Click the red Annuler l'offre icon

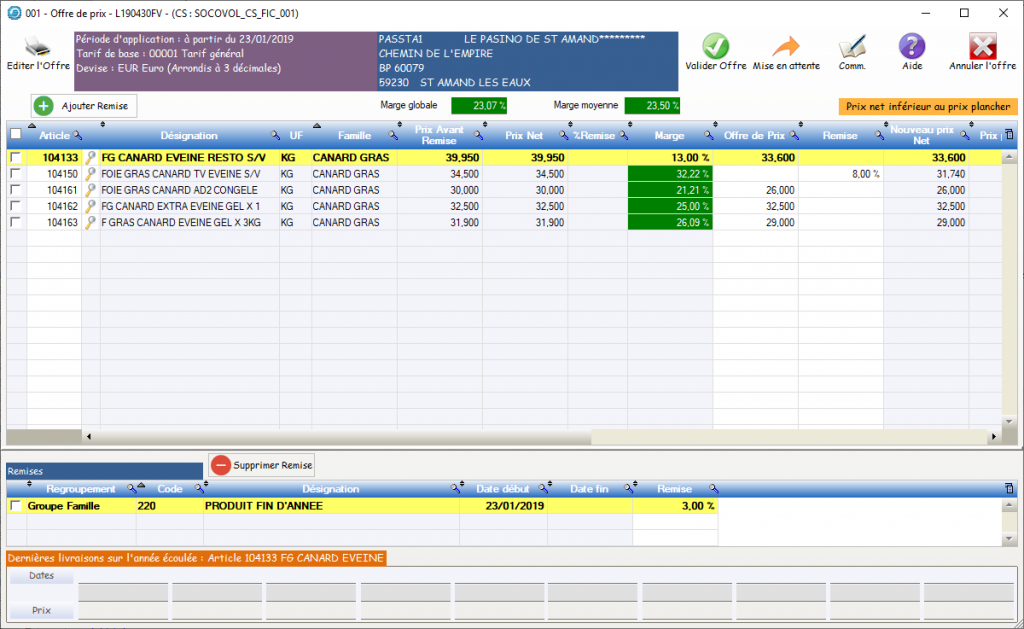click(x=982, y=46)
